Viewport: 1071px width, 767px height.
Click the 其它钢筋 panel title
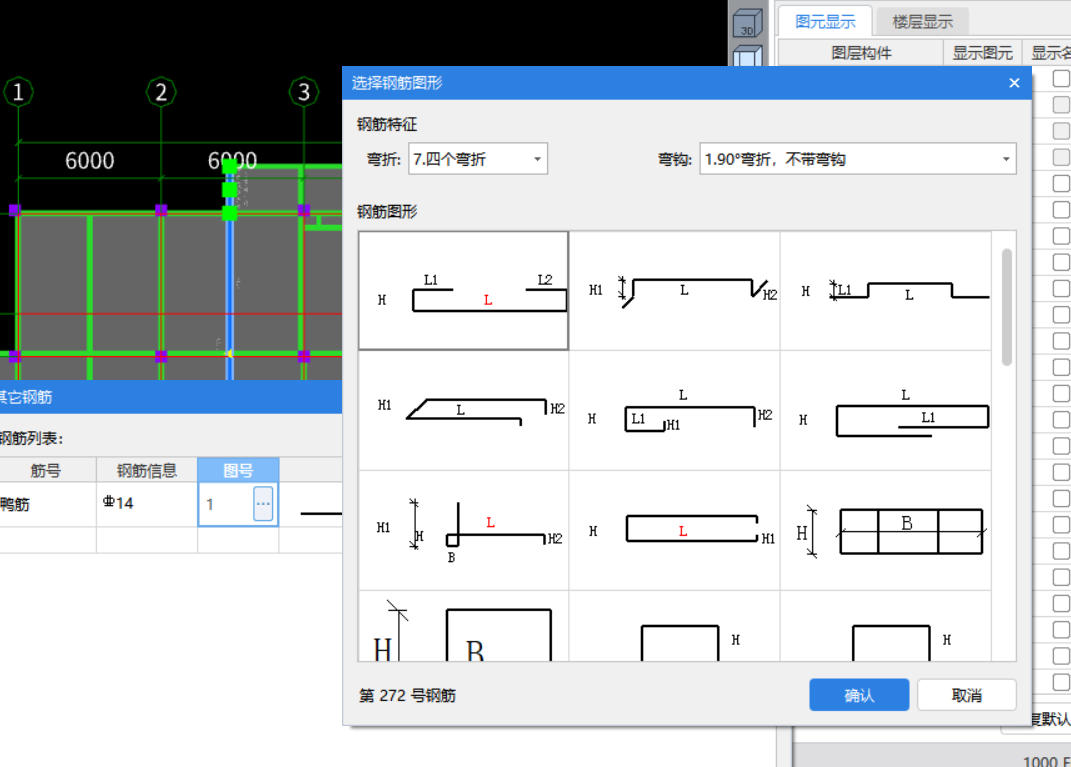(x=26, y=397)
